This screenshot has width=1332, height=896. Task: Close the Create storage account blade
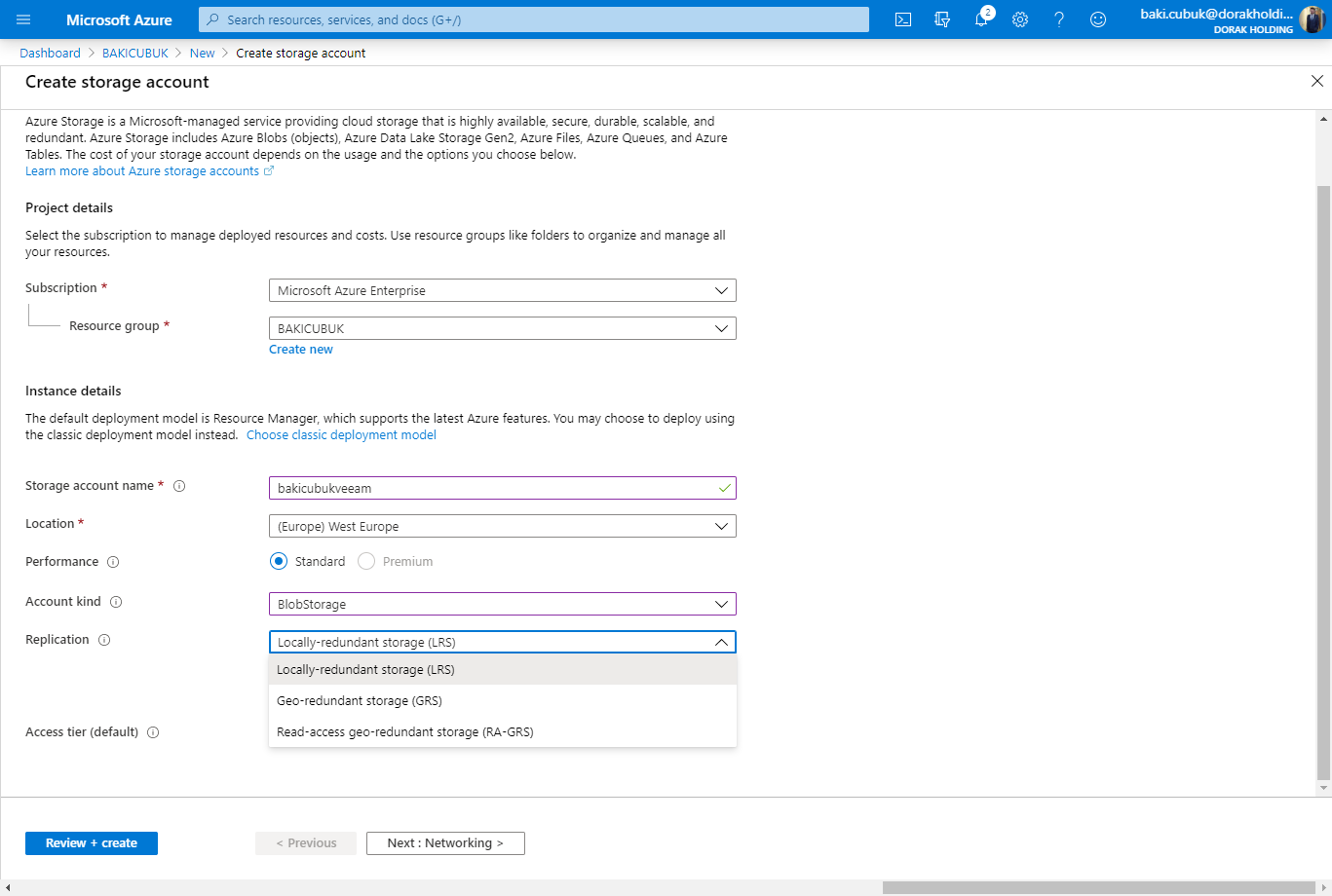point(1317,82)
